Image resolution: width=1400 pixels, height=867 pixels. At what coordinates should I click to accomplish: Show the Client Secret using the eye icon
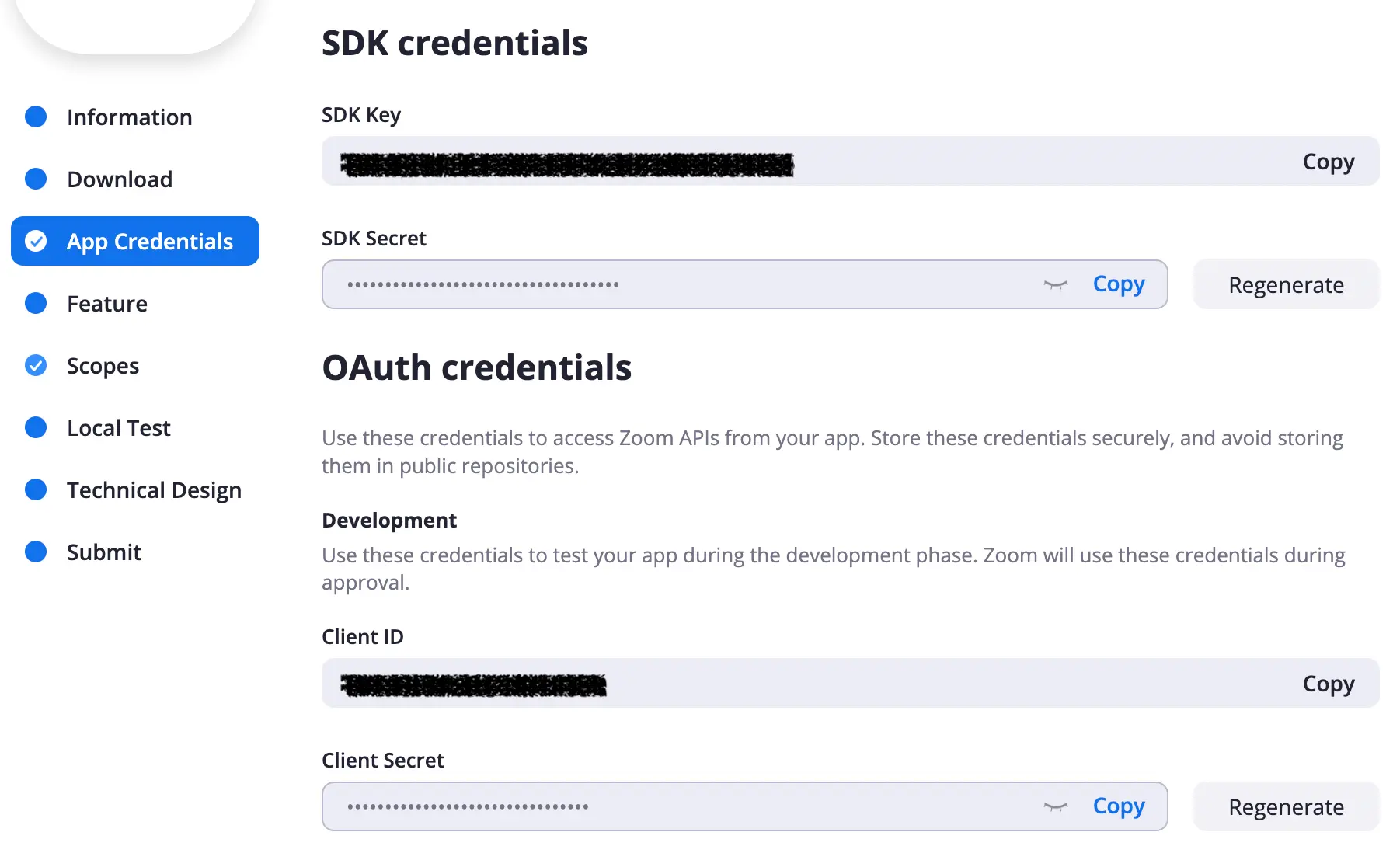pyautogui.click(x=1055, y=806)
